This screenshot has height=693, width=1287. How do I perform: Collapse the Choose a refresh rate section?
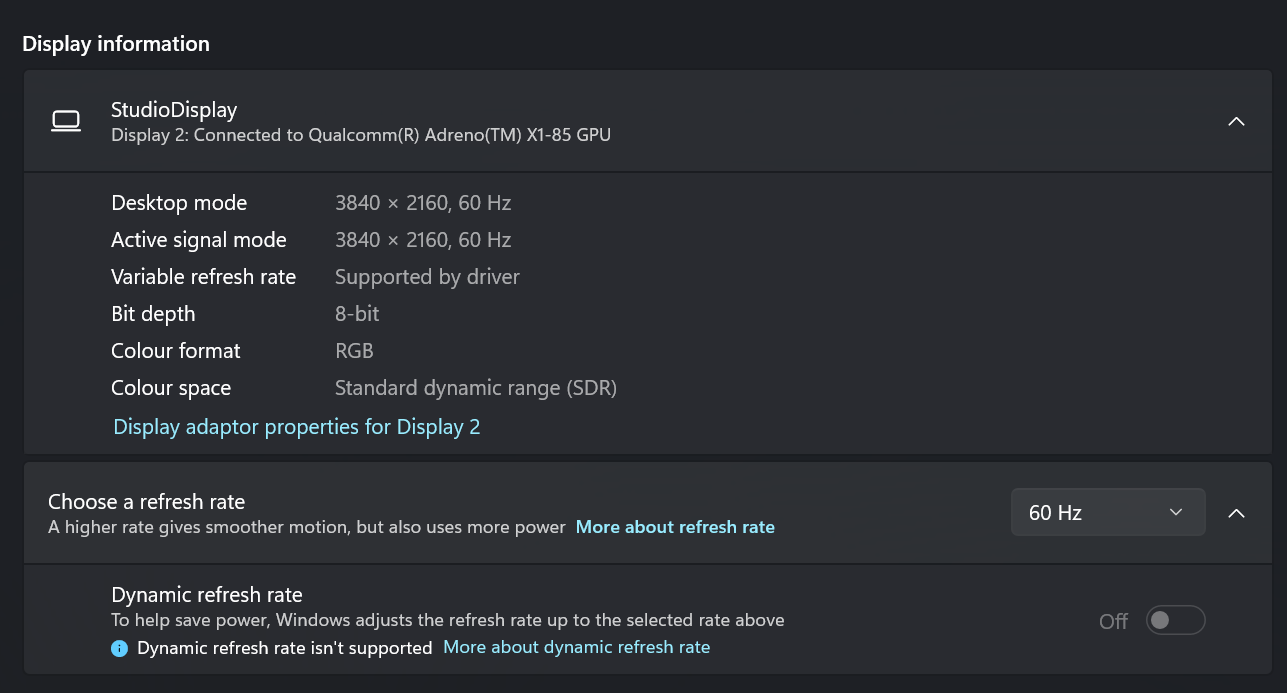(1236, 513)
